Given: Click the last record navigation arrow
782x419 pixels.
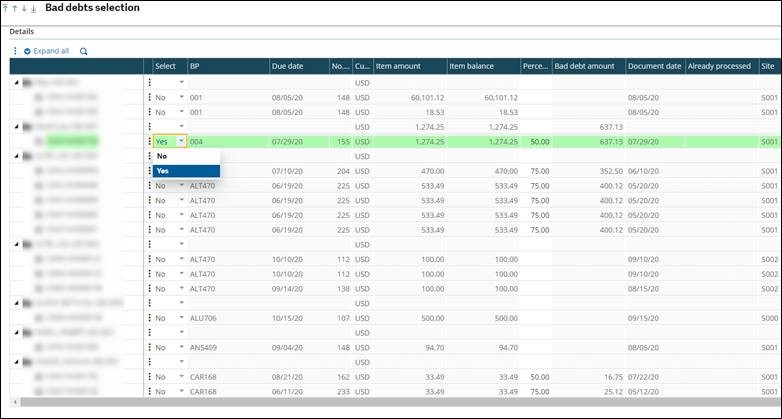Looking at the screenshot, I should point(34,8).
